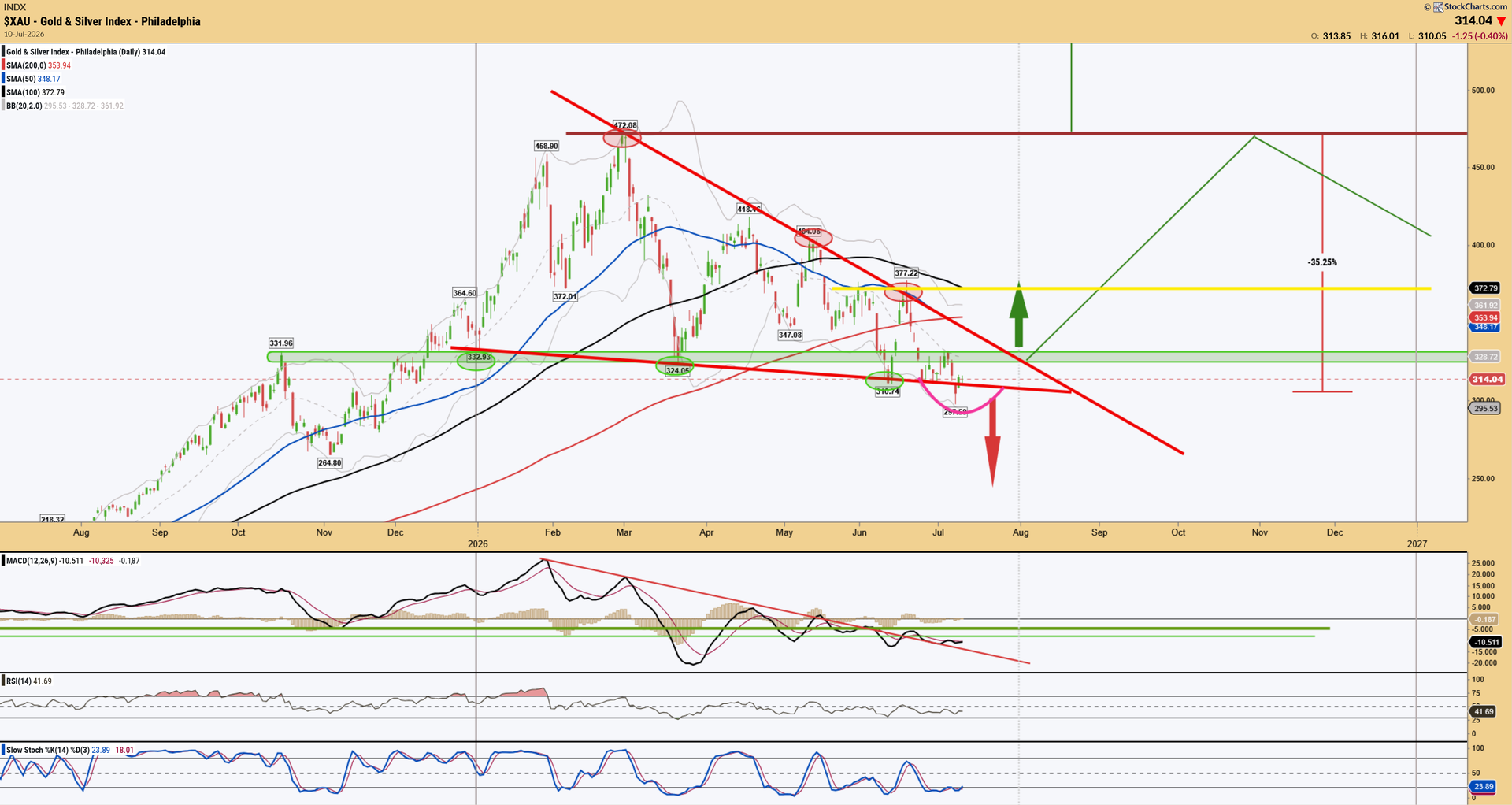Click the StockCharts.com logo icon
Image resolution: width=1512 pixels, height=805 pixels.
coord(1438,7)
